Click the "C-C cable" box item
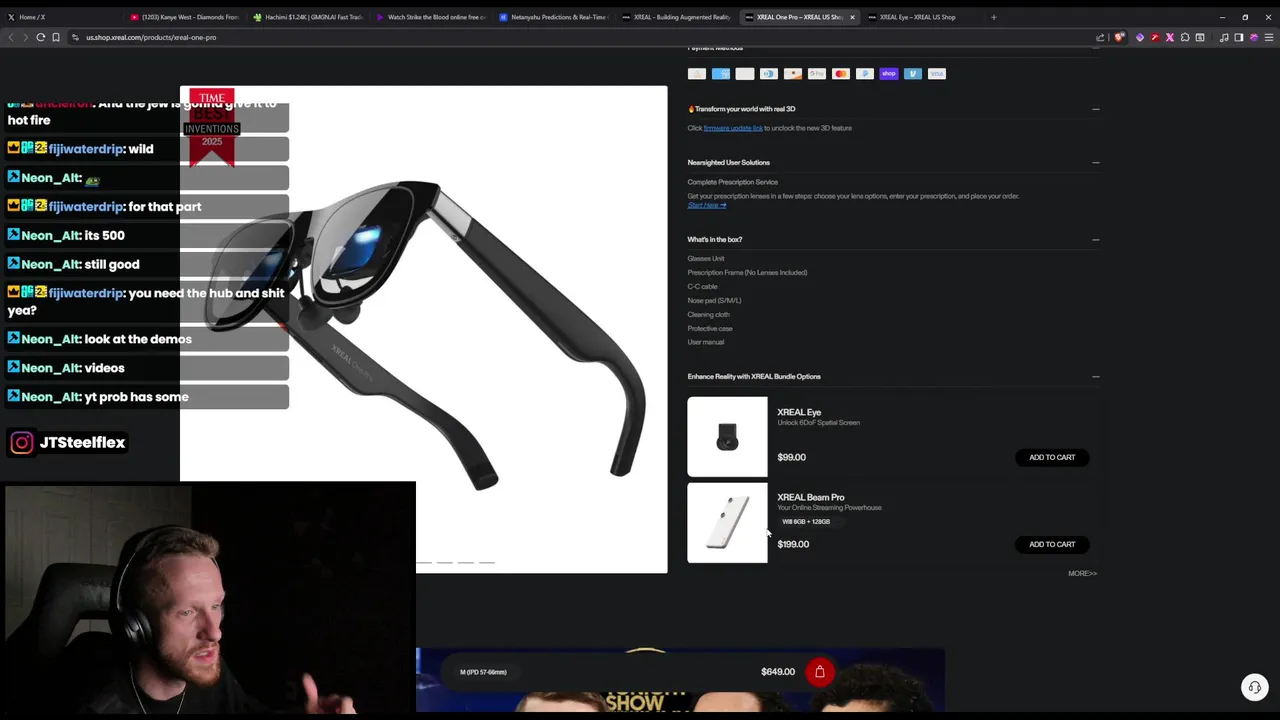 702,286
